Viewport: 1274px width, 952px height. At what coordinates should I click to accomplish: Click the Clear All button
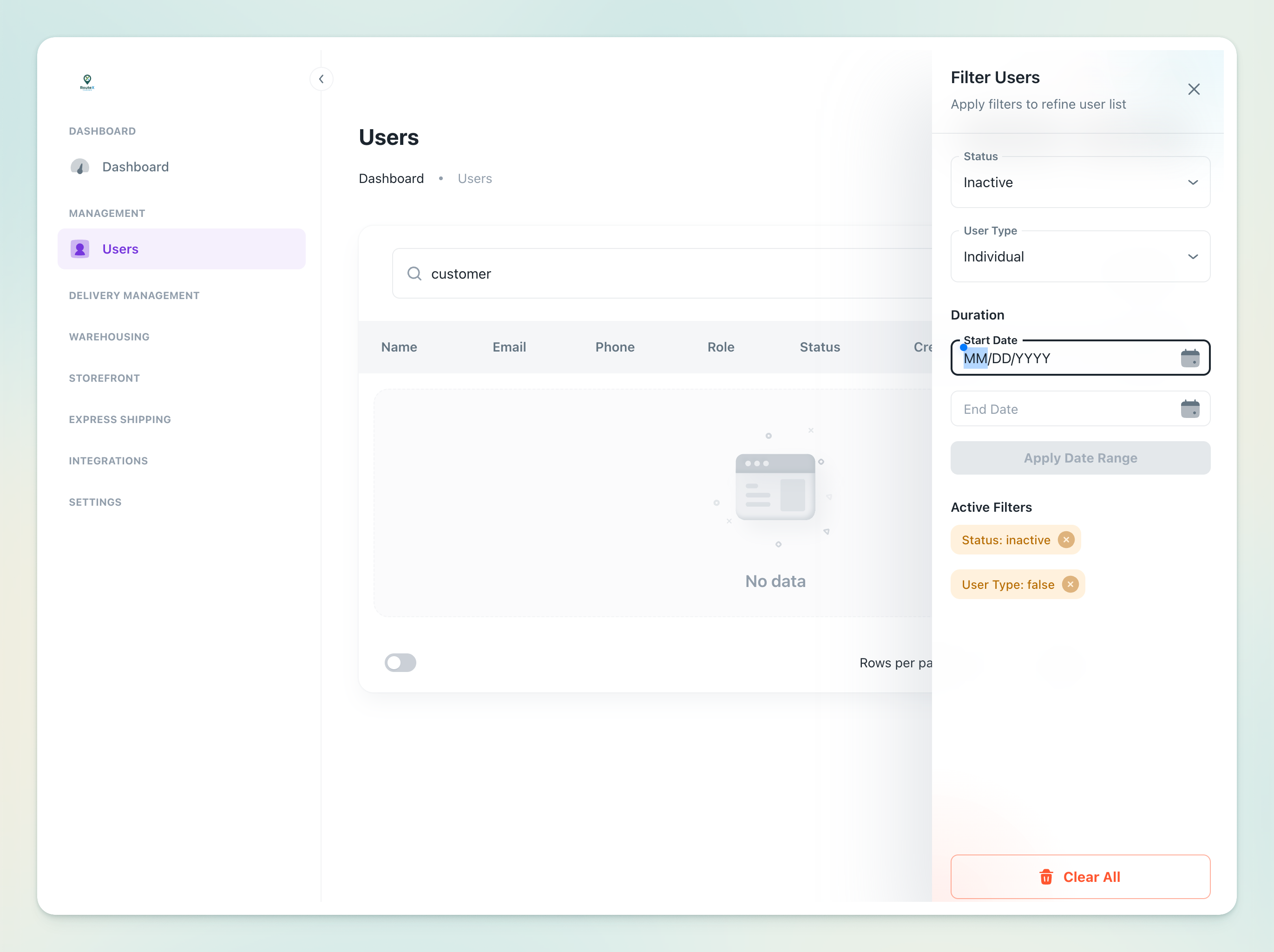tap(1080, 877)
